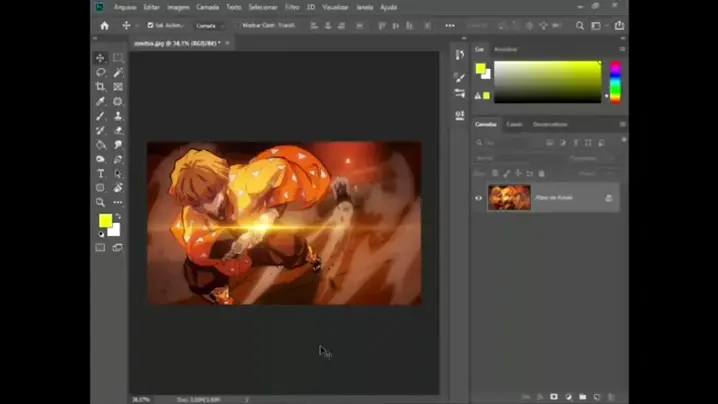Open the workspace switcher dropdown
The width and height of the screenshot is (718, 404).
tap(597, 26)
